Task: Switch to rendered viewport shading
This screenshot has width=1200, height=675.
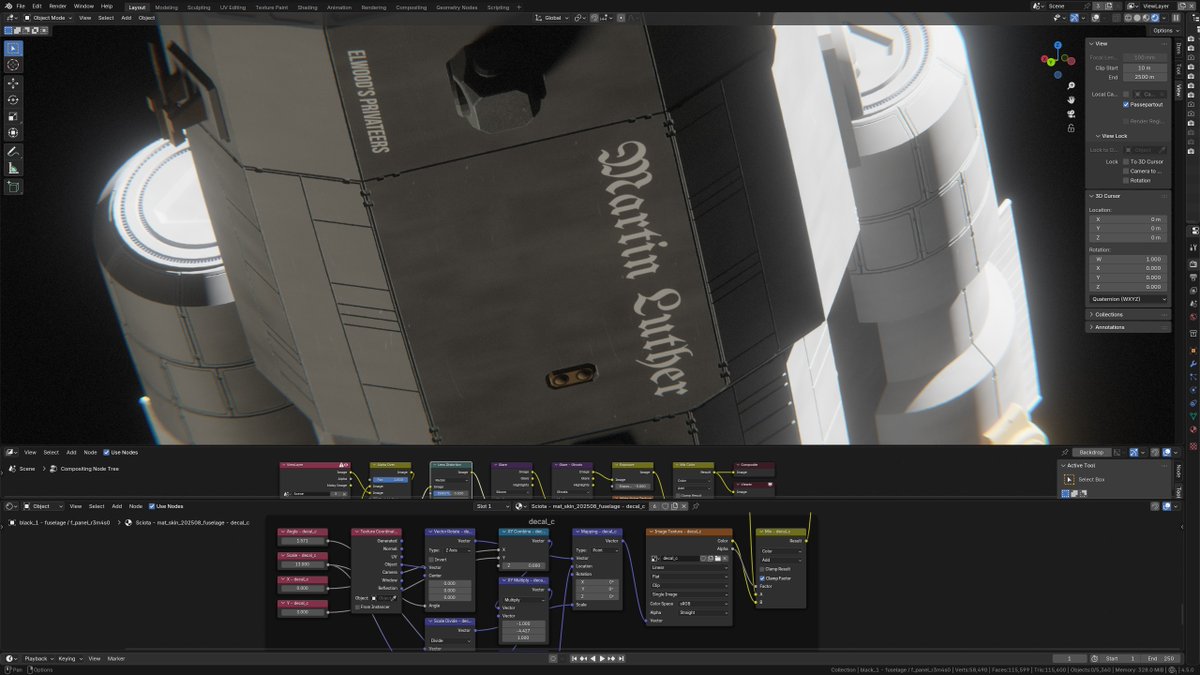Action: point(1155,18)
